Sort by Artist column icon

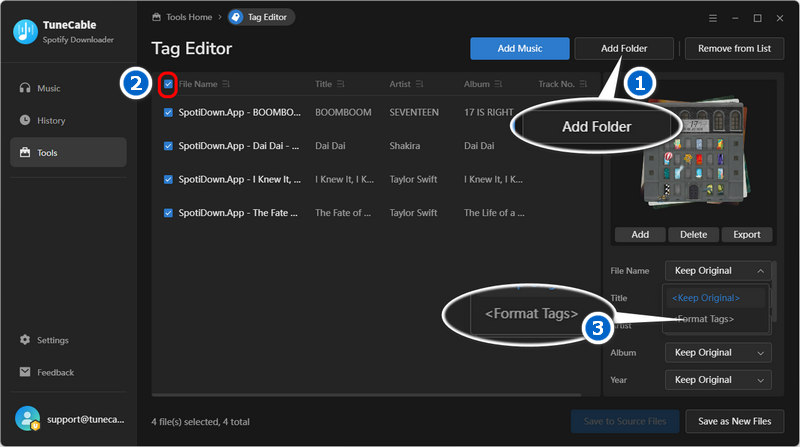tap(419, 84)
